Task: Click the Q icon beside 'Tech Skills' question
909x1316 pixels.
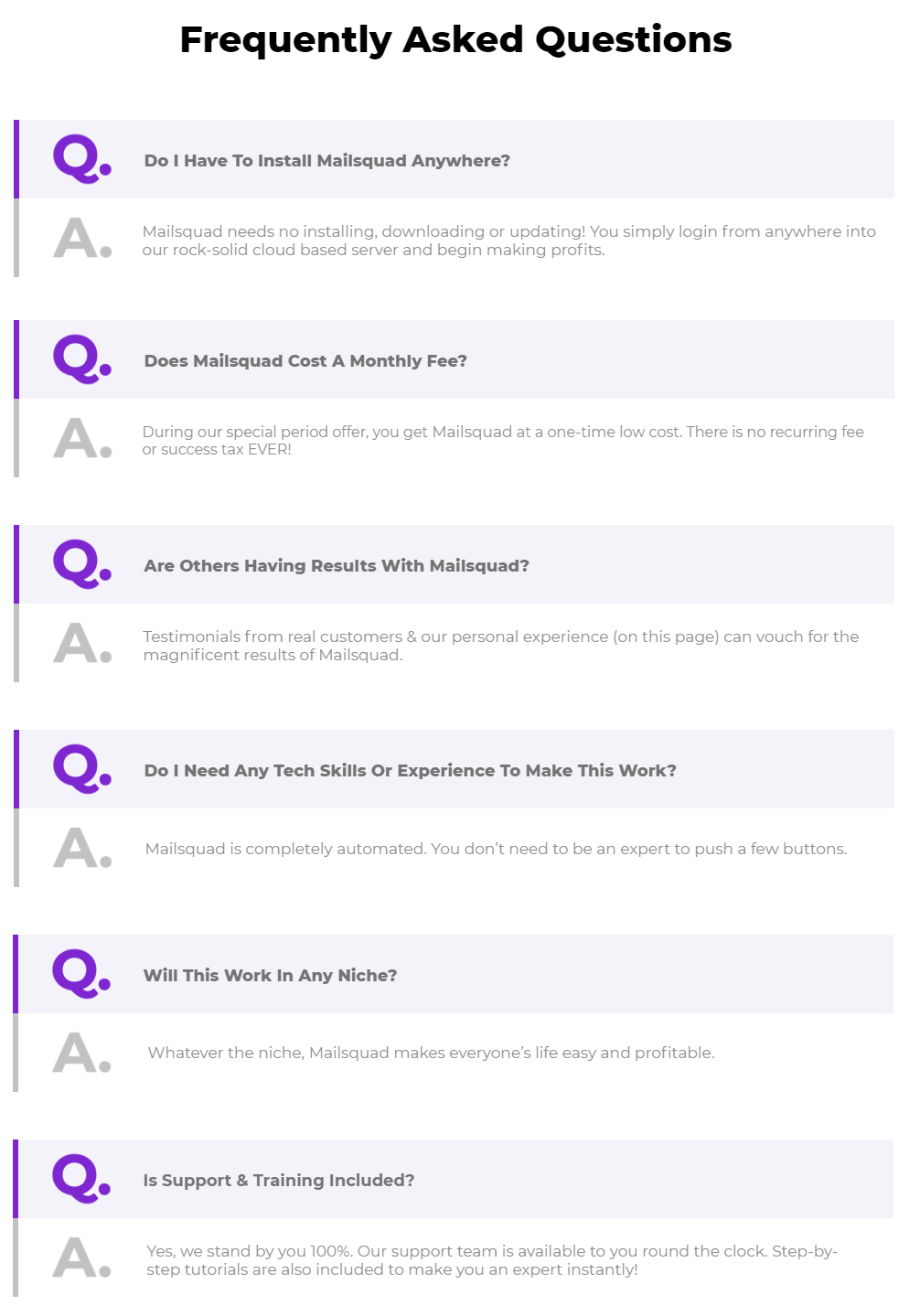Action: [82, 769]
